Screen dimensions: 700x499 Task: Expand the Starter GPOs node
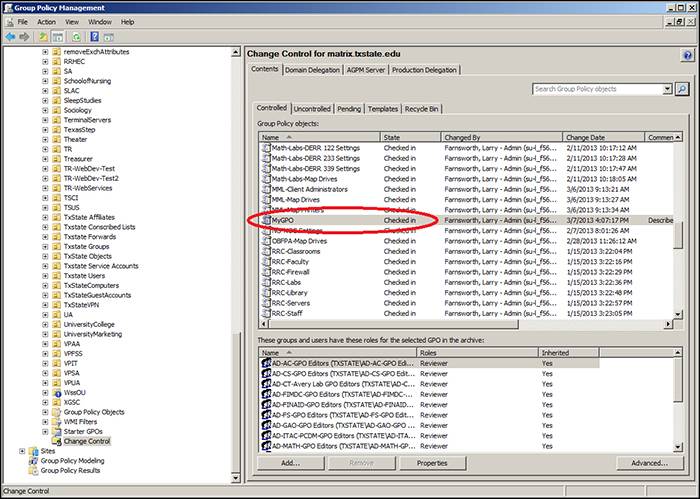[x=45, y=432]
